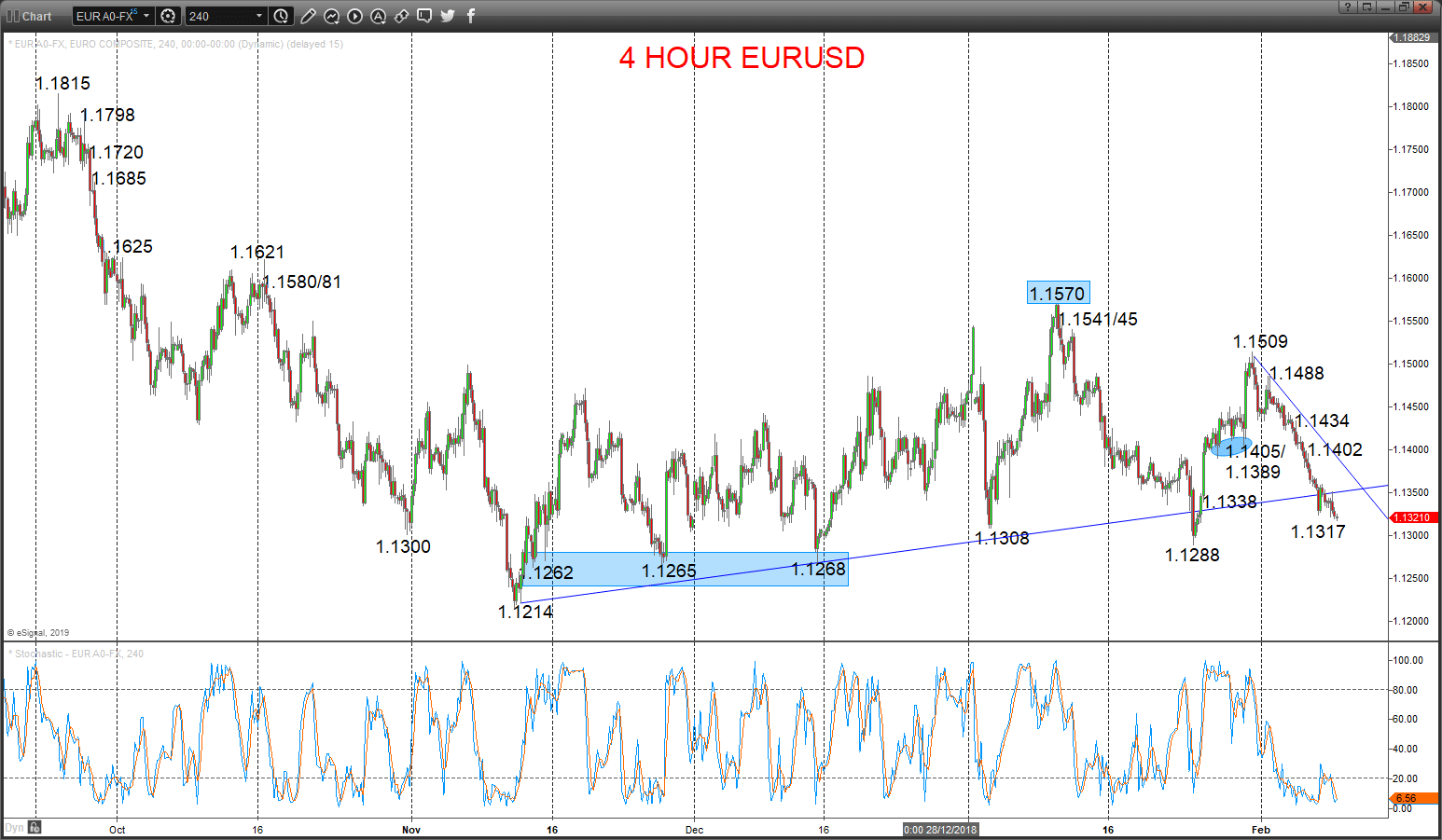Select the 1.1720 annotation
The image size is (1442, 840).
(117, 152)
